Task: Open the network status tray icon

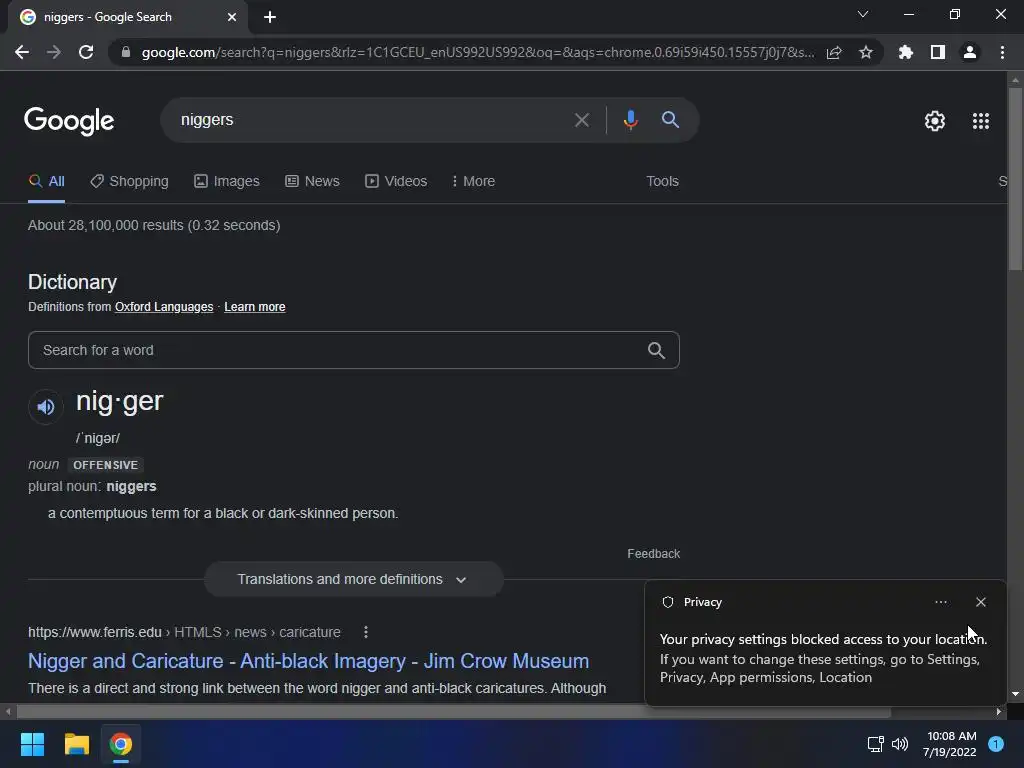Action: pyautogui.click(x=875, y=744)
